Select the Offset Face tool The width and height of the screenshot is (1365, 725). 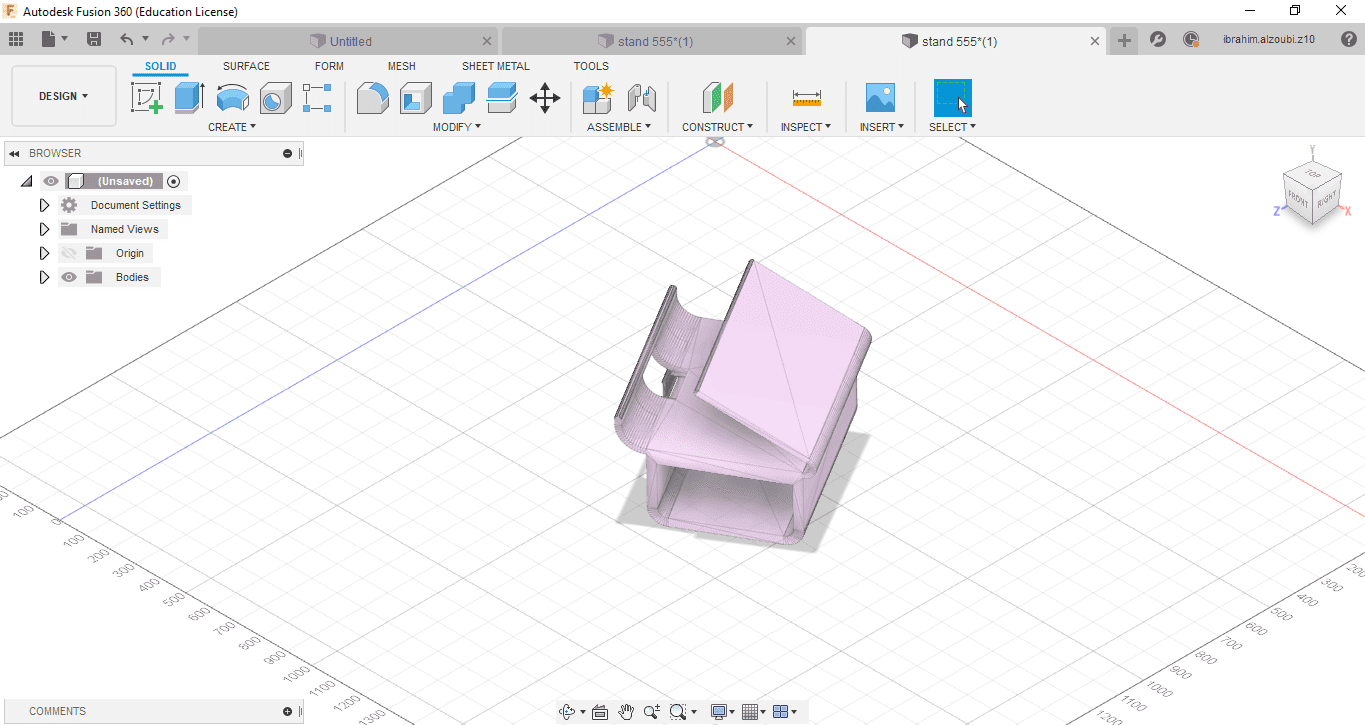501,98
